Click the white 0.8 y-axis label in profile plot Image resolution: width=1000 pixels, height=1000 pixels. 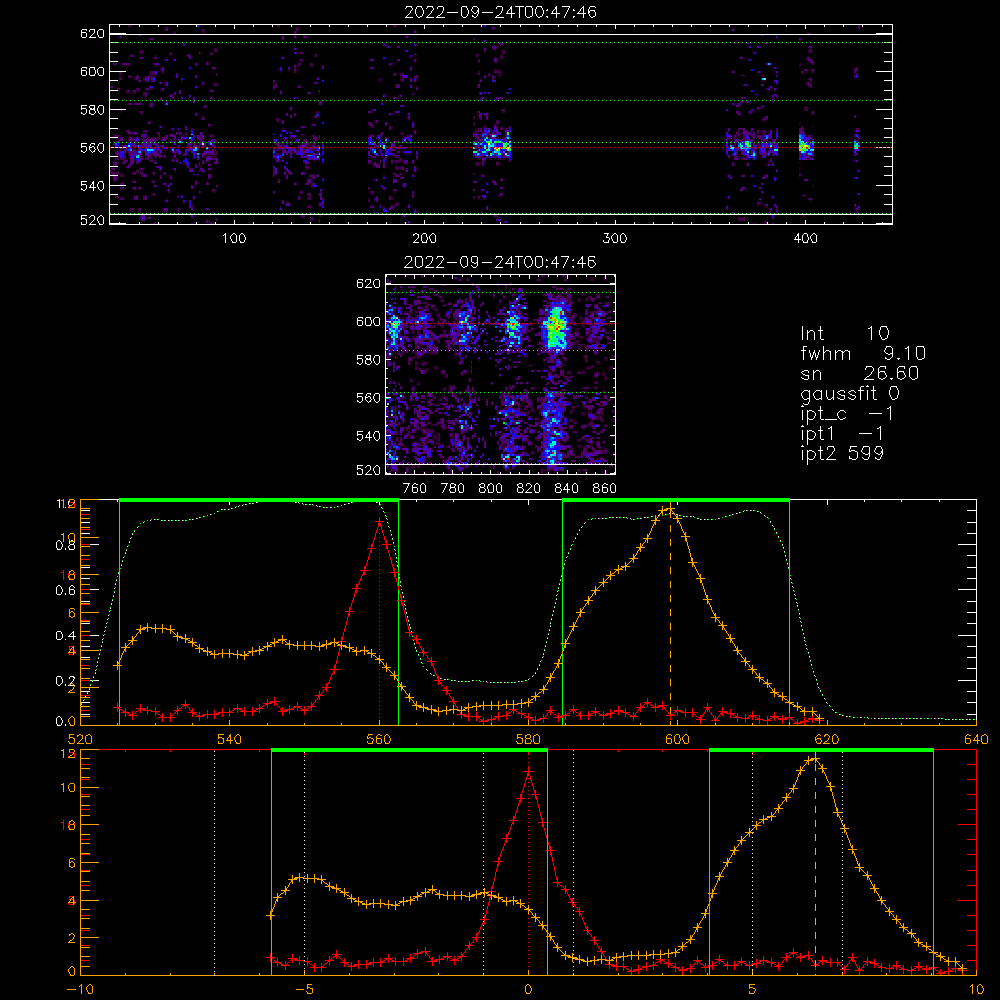(x=66, y=546)
